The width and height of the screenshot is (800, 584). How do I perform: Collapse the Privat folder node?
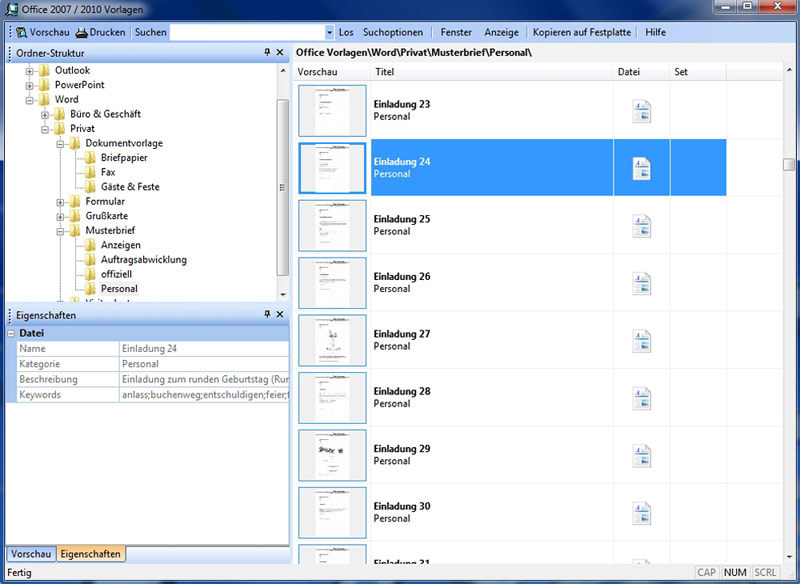click(45, 130)
